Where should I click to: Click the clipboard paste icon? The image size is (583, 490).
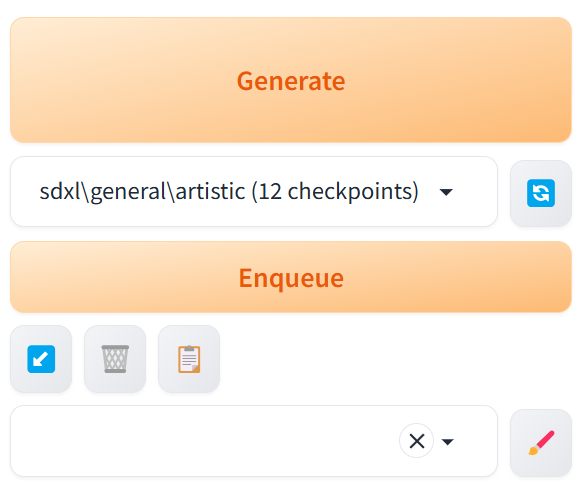(189, 359)
